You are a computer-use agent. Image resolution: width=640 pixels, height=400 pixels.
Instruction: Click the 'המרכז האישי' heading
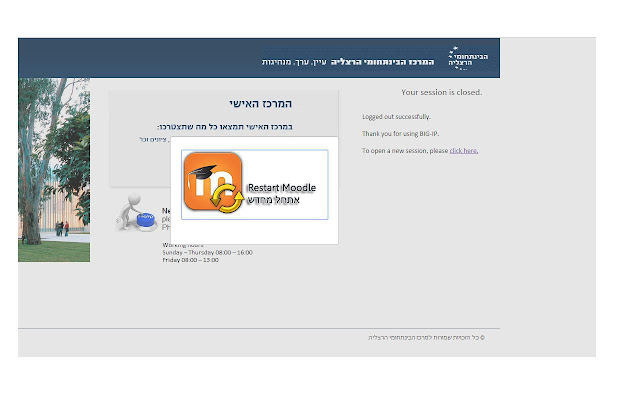260,104
